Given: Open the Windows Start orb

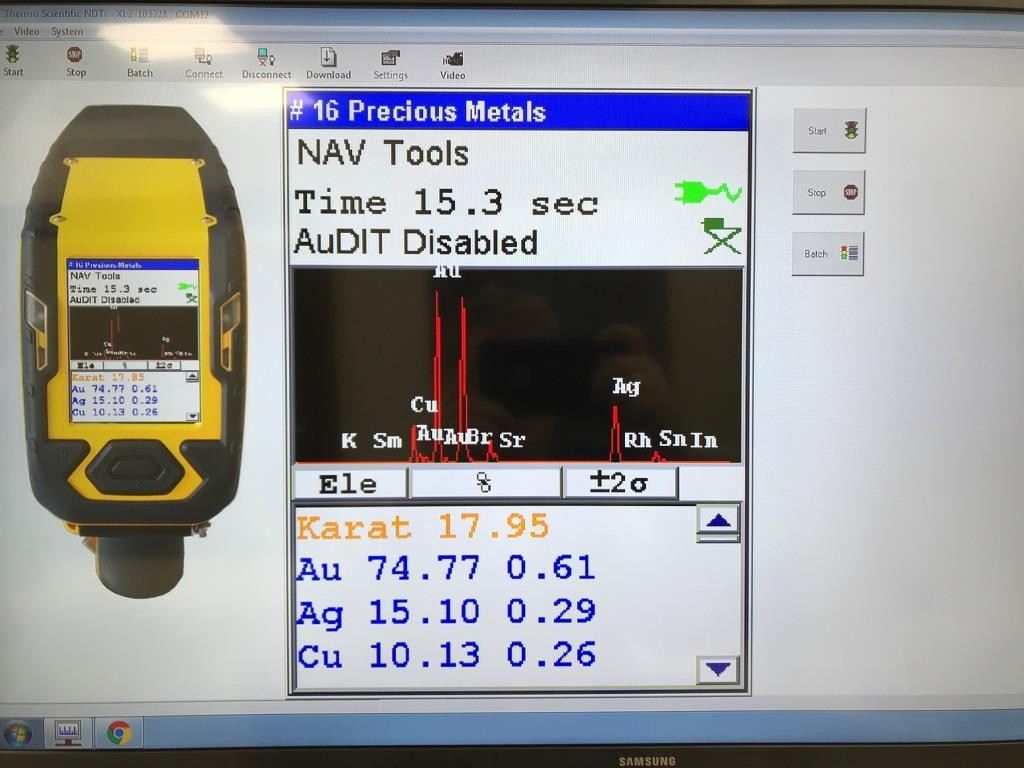Looking at the screenshot, I should (x=18, y=733).
